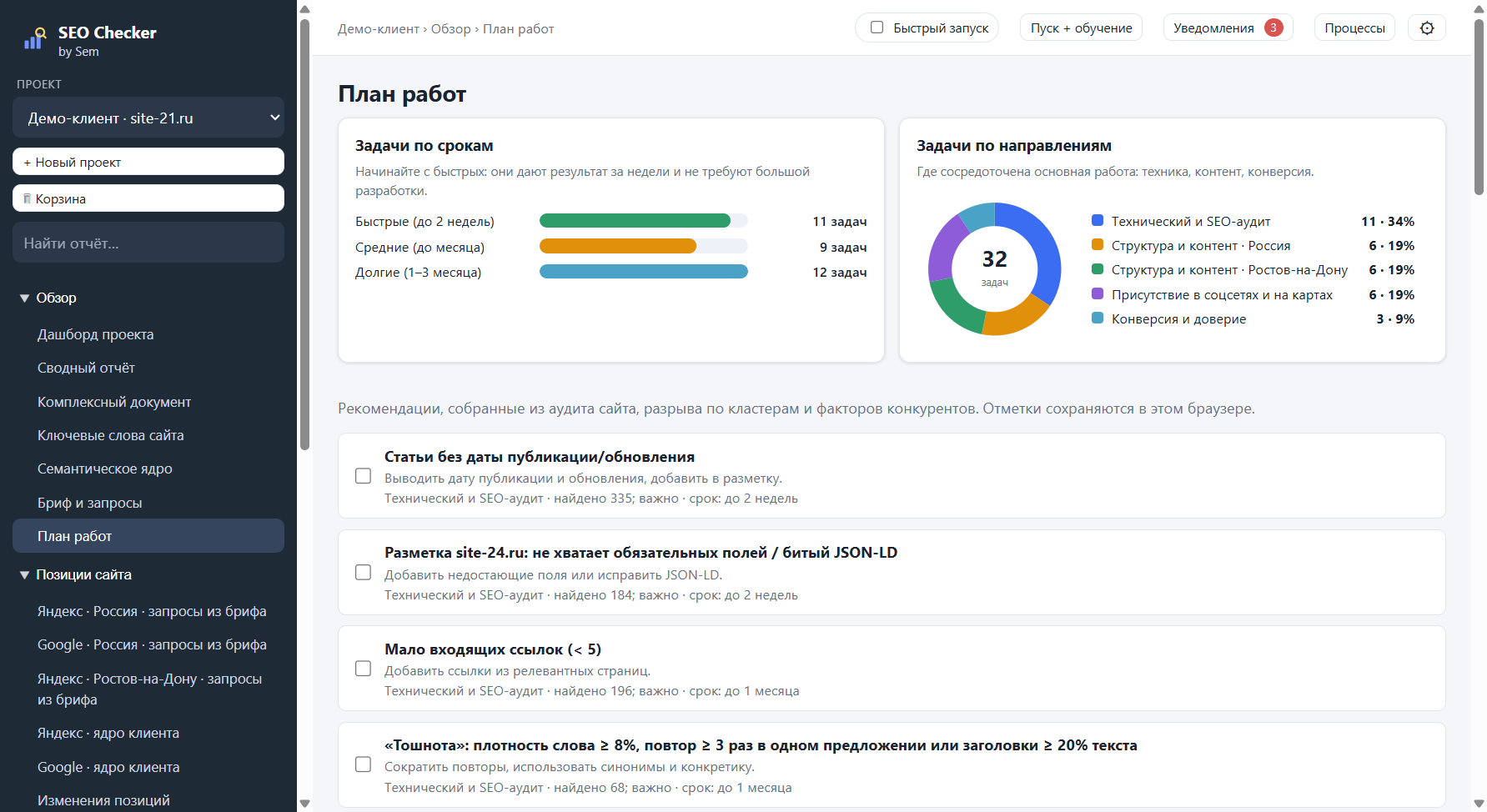Check the task Статьи без даты публикации/обновления
Image resolution: width=1487 pixels, height=812 pixels.
[x=363, y=476]
